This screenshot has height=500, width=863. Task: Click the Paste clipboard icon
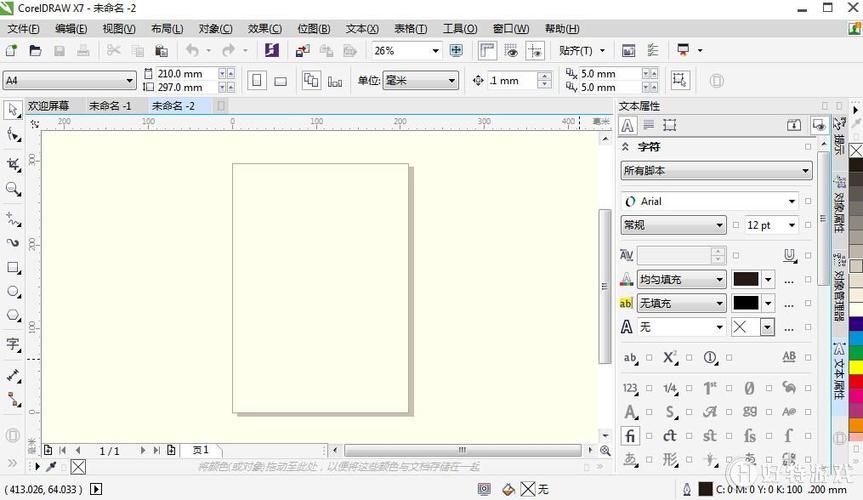[x=161, y=50]
